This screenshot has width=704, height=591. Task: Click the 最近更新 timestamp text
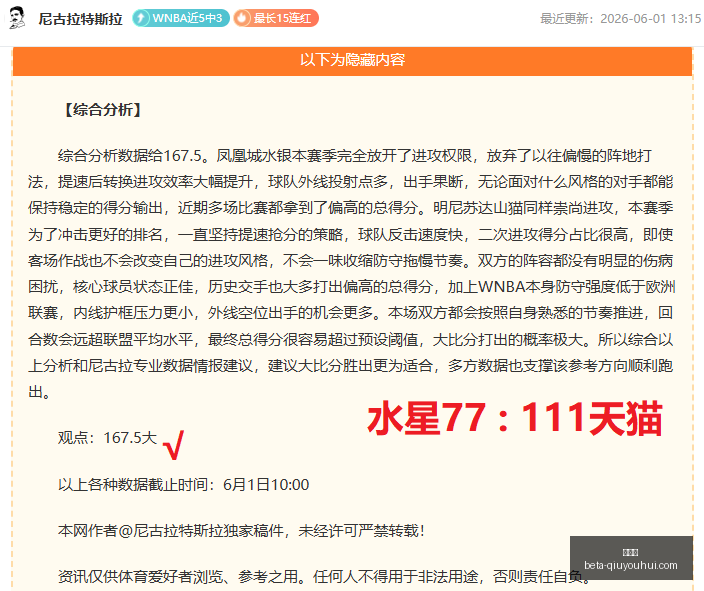[x=620, y=18]
